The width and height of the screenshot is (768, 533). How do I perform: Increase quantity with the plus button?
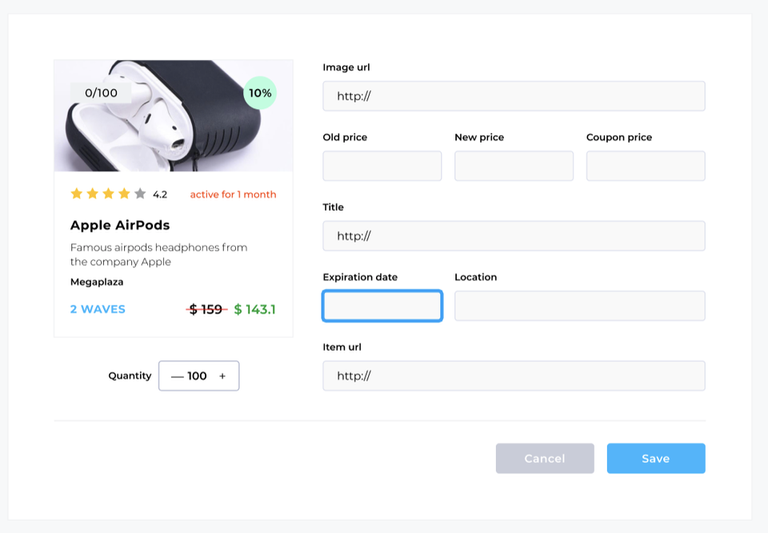(222, 376)
